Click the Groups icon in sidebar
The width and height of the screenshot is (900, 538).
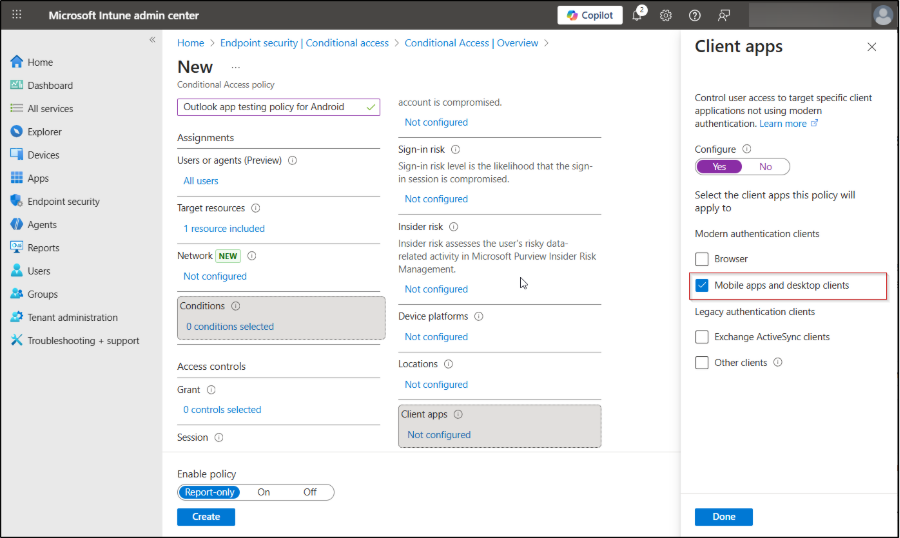[x=17, y=294]
